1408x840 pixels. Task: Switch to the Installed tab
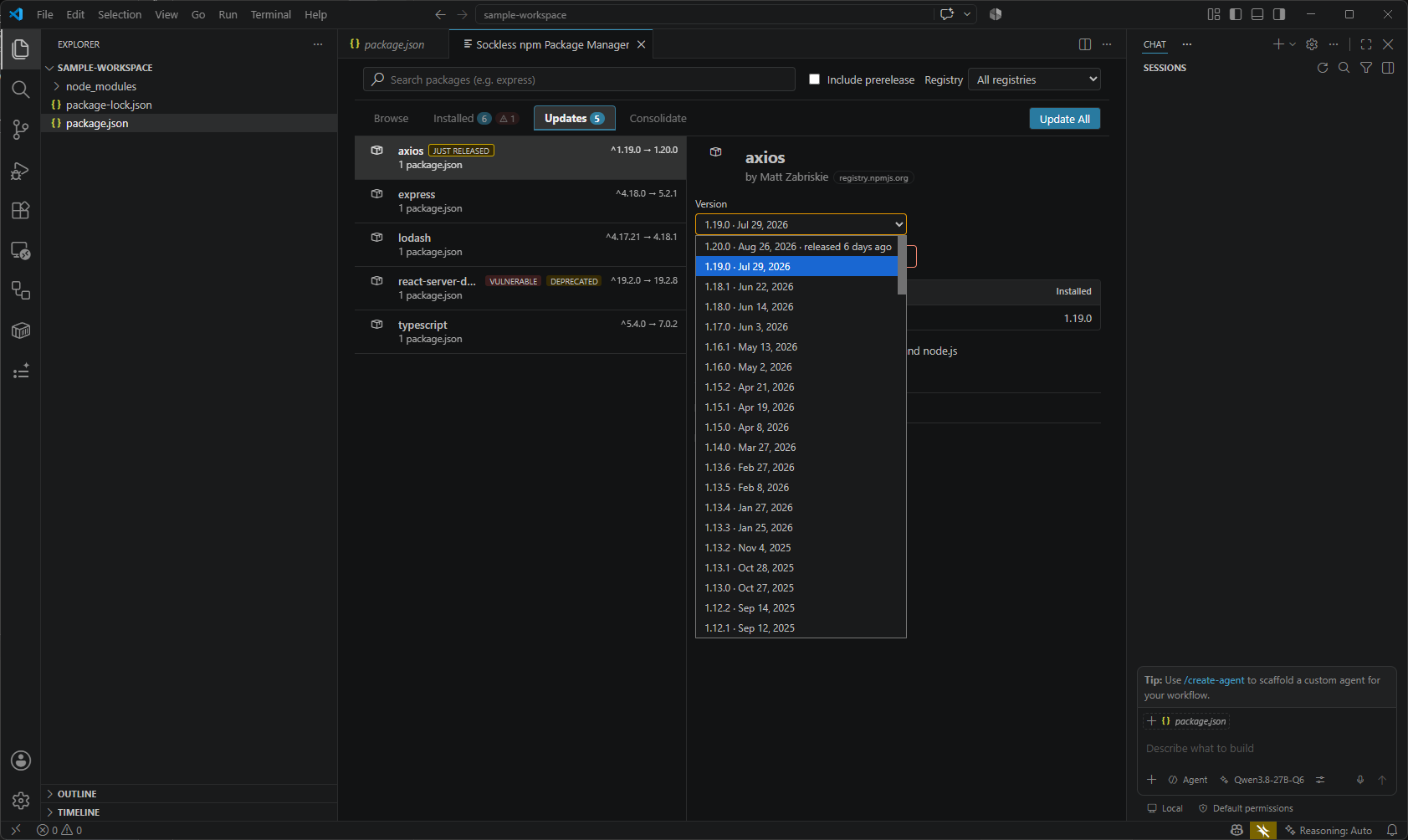click(x=476, y=119)
